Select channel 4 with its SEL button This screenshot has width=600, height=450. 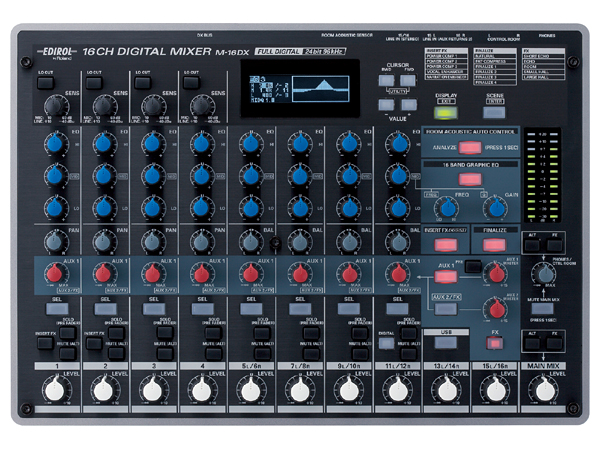(203, 309)
